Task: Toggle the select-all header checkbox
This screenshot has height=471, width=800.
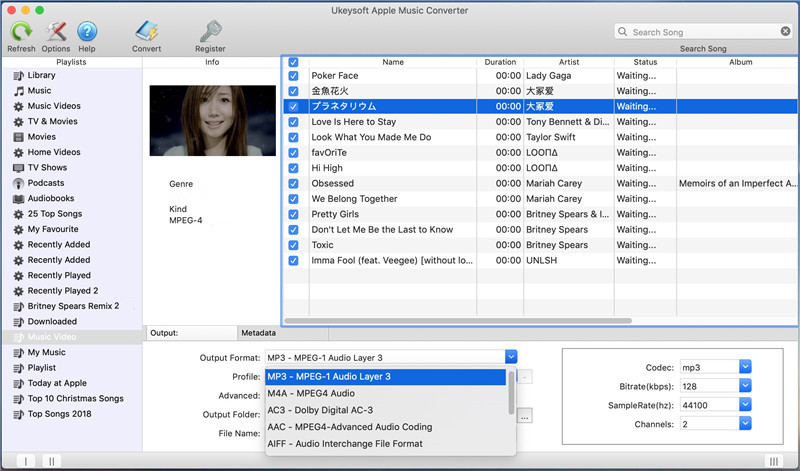Action: point(293,62)
